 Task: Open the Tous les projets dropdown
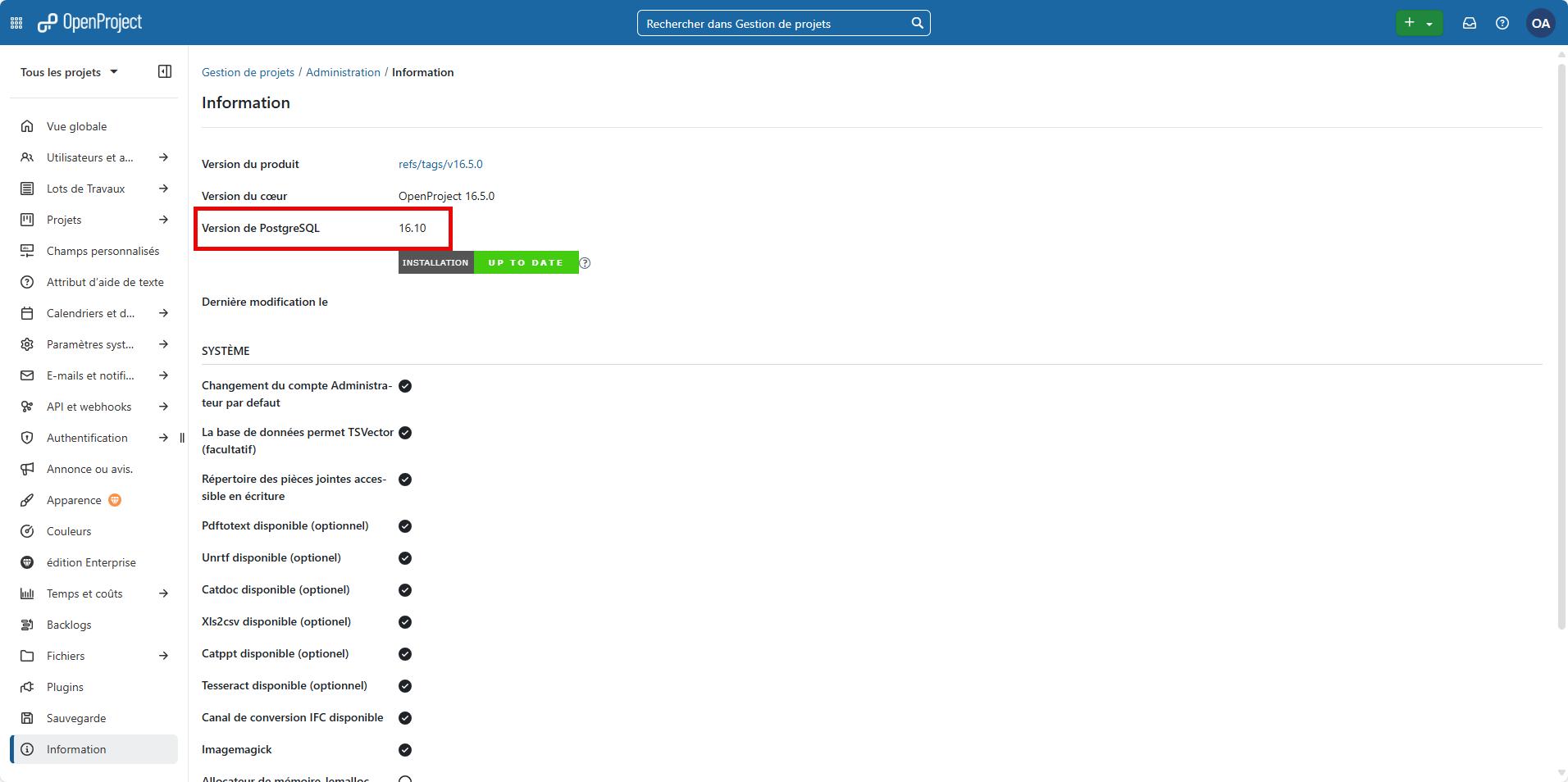click(x=69, y=72)
